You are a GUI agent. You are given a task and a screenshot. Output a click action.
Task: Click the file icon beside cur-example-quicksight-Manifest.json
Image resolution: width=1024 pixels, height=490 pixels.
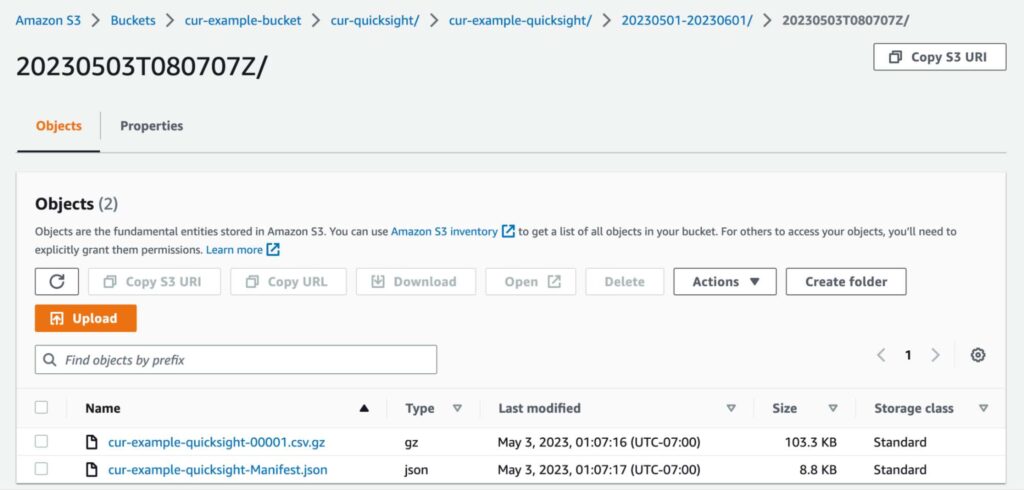(93, 470)
